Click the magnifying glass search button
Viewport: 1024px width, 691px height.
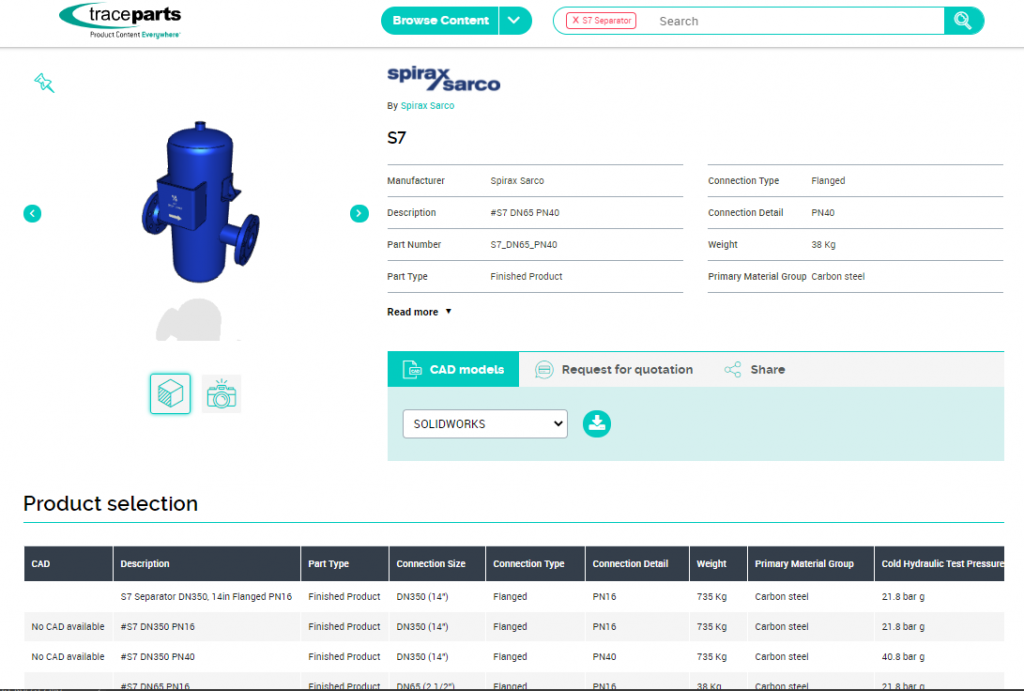(963, 21)
